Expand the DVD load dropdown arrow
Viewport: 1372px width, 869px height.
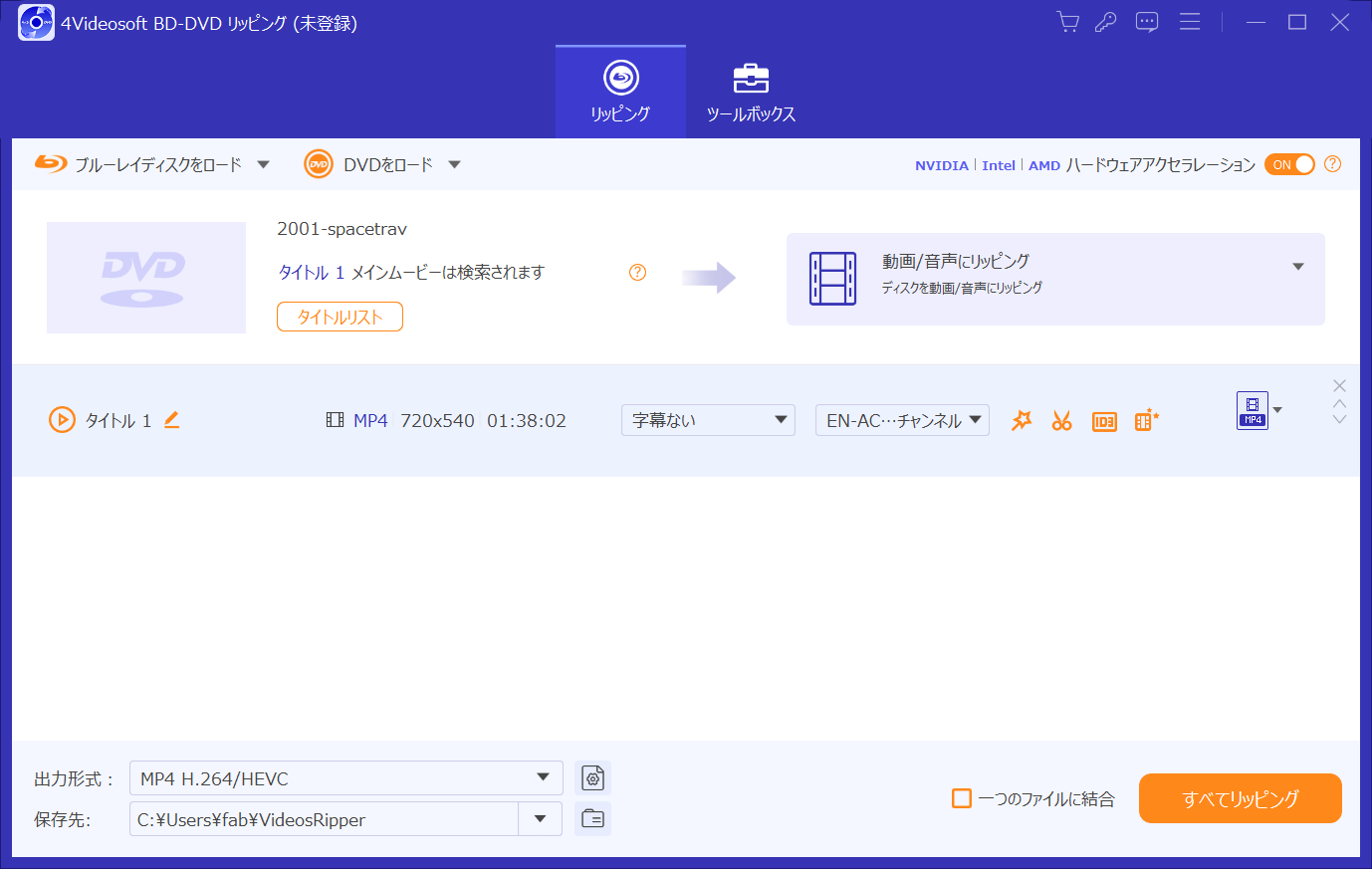click(454, 164)
